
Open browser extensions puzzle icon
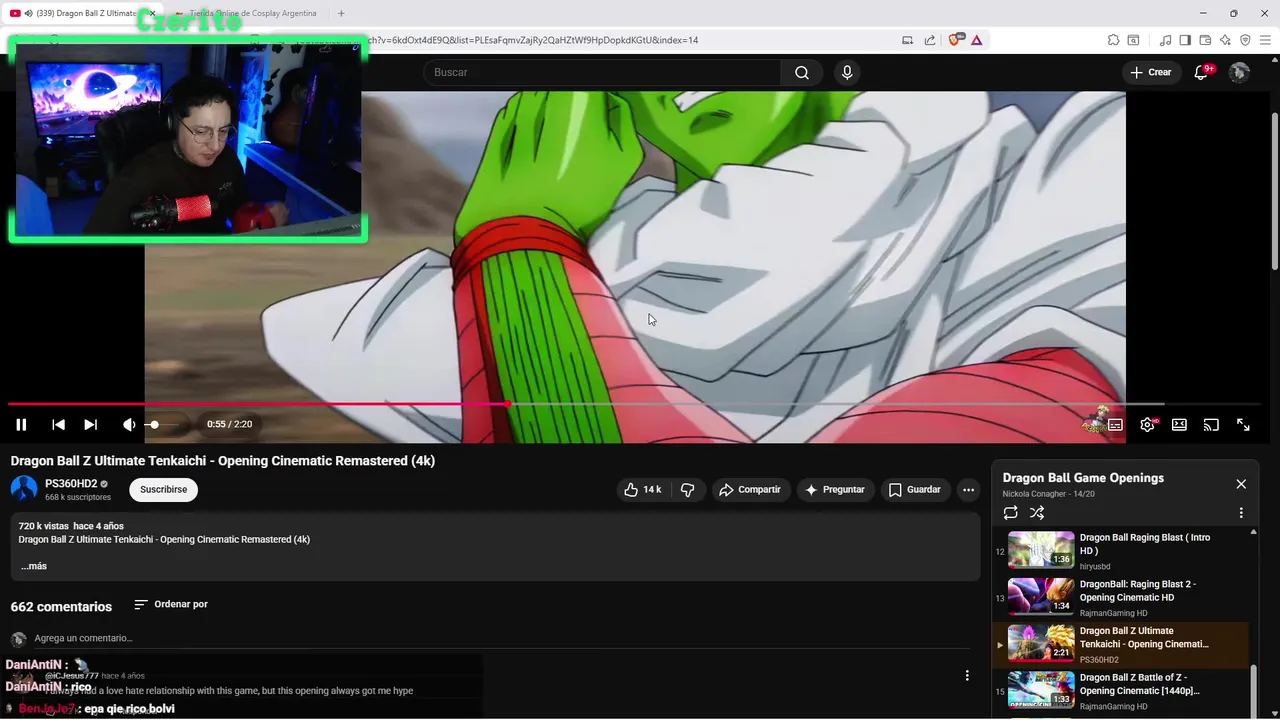pos(1113,40)
